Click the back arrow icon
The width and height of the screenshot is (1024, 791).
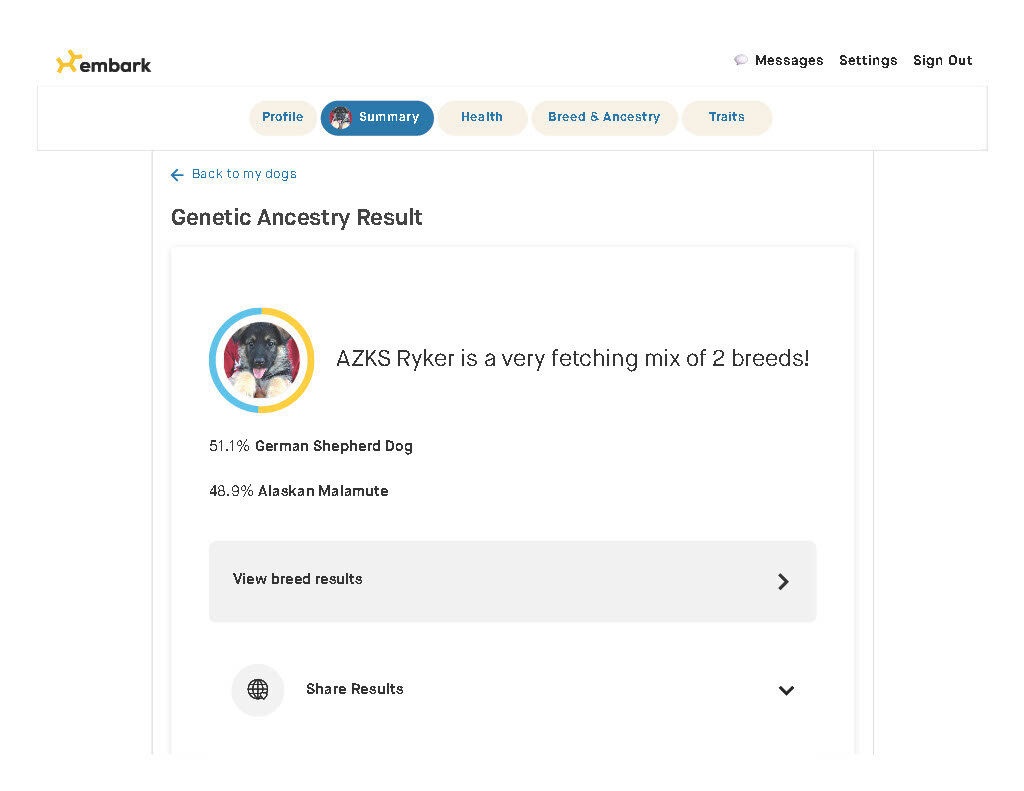pos(177,174)
